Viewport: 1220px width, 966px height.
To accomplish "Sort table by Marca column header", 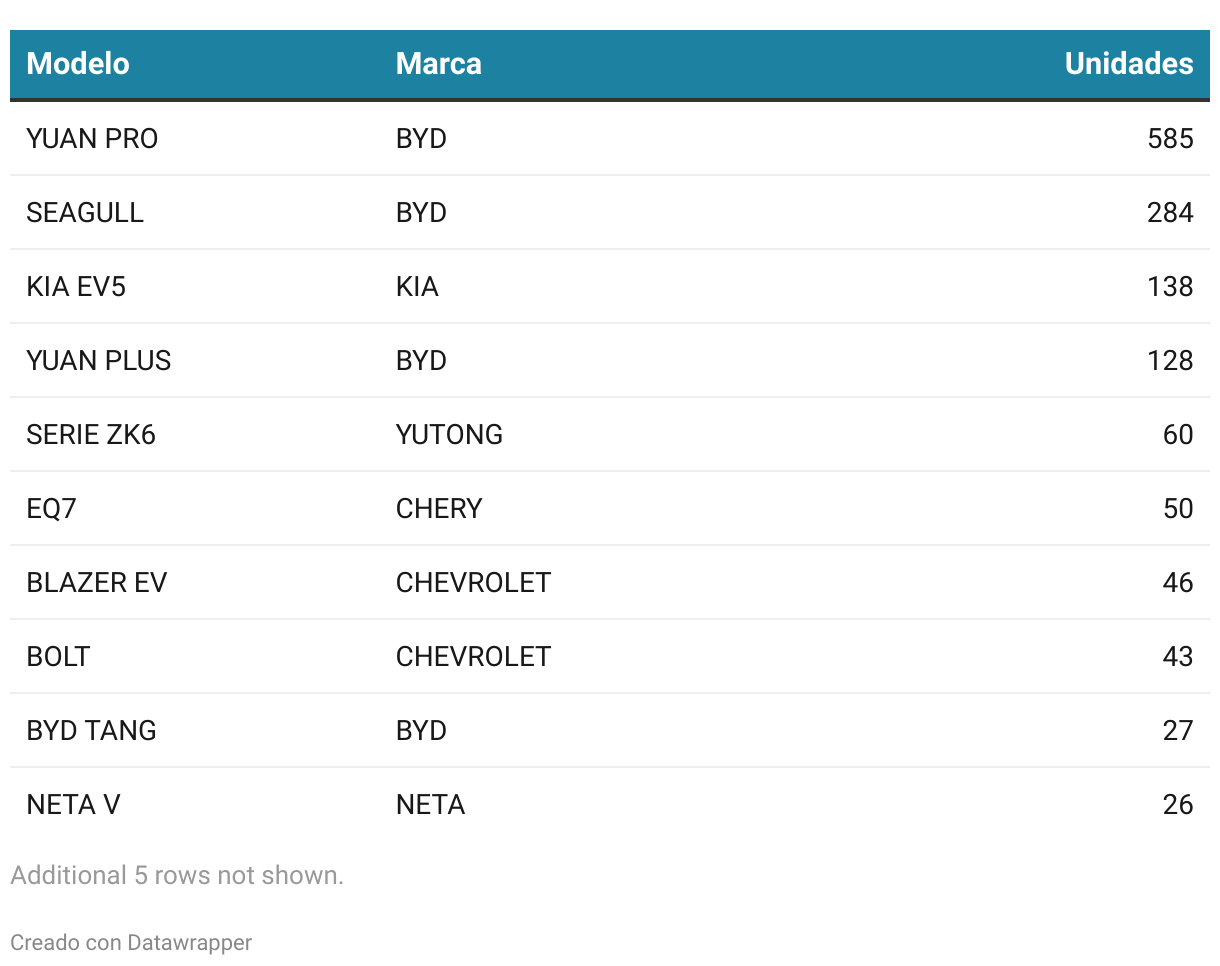I will (x=438, y=64).
